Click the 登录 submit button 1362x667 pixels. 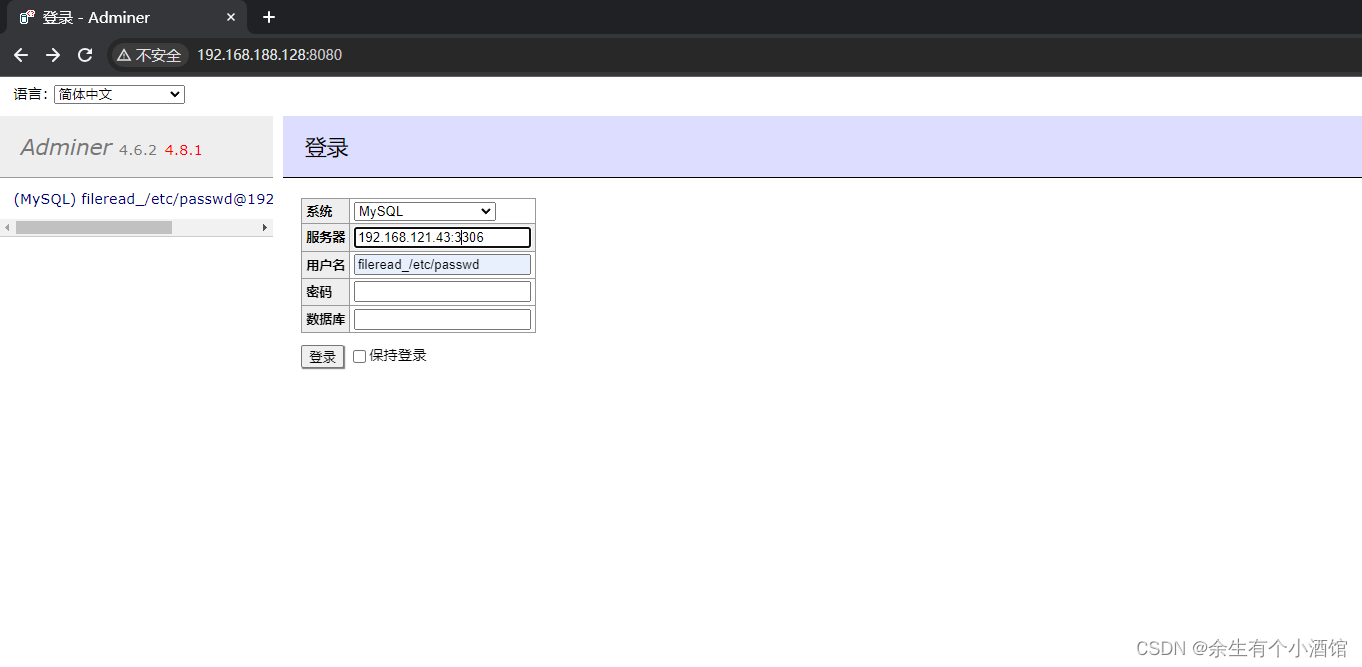322,356
